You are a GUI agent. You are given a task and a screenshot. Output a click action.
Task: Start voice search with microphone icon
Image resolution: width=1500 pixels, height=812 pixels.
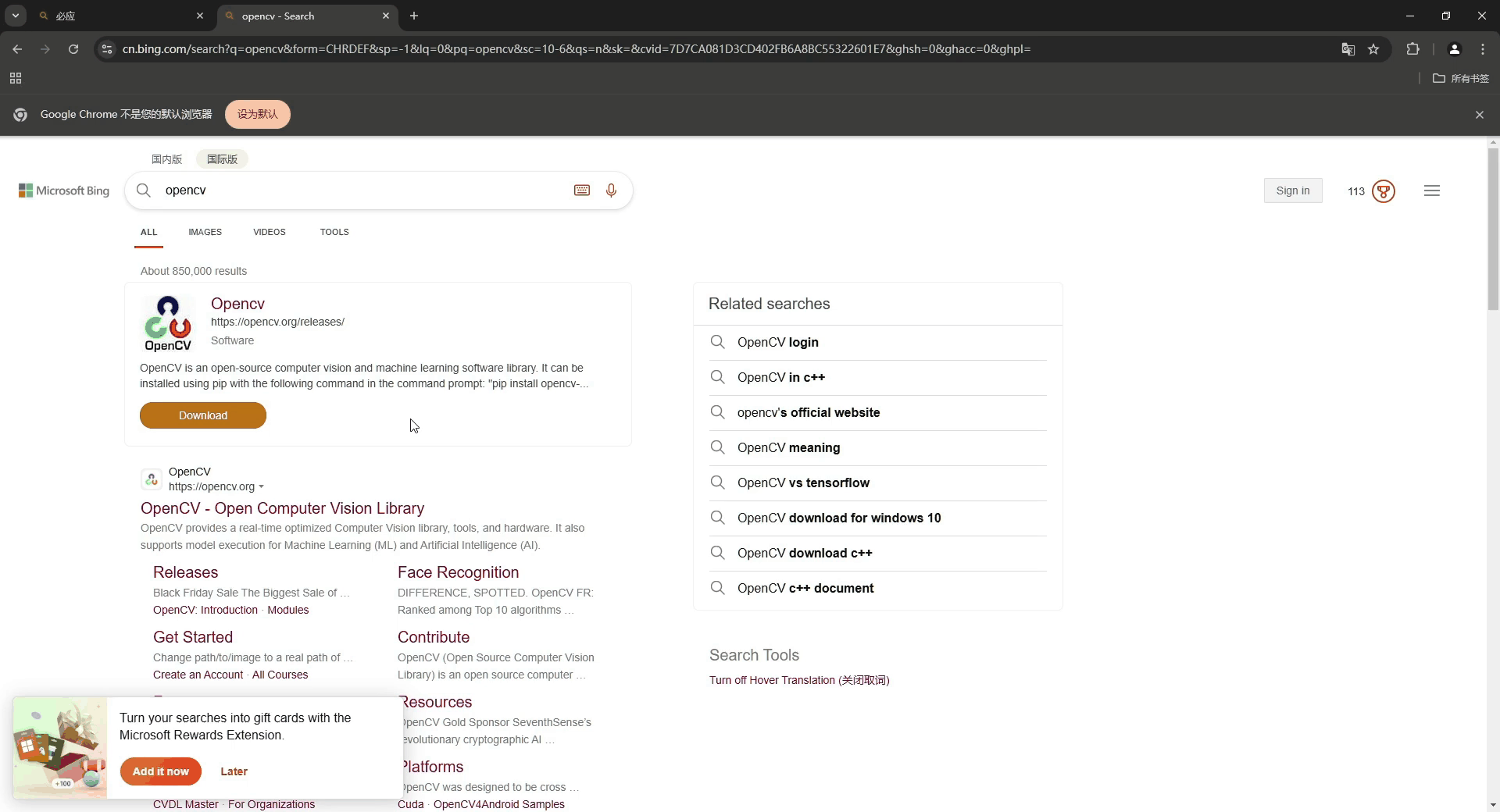click(611, 191)
